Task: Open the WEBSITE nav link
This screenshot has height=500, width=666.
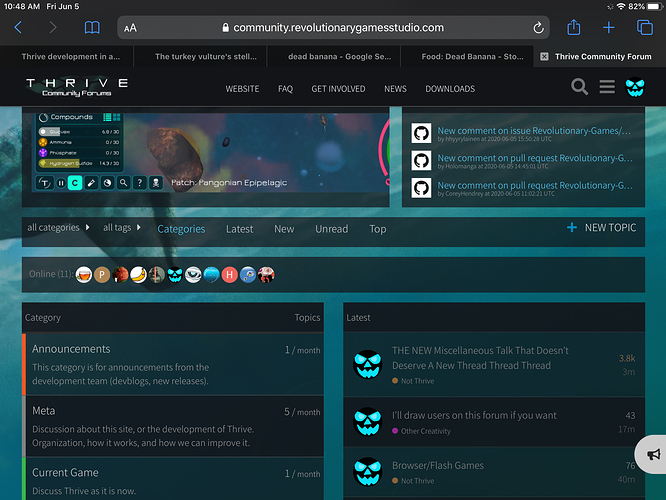Action: 242,89
